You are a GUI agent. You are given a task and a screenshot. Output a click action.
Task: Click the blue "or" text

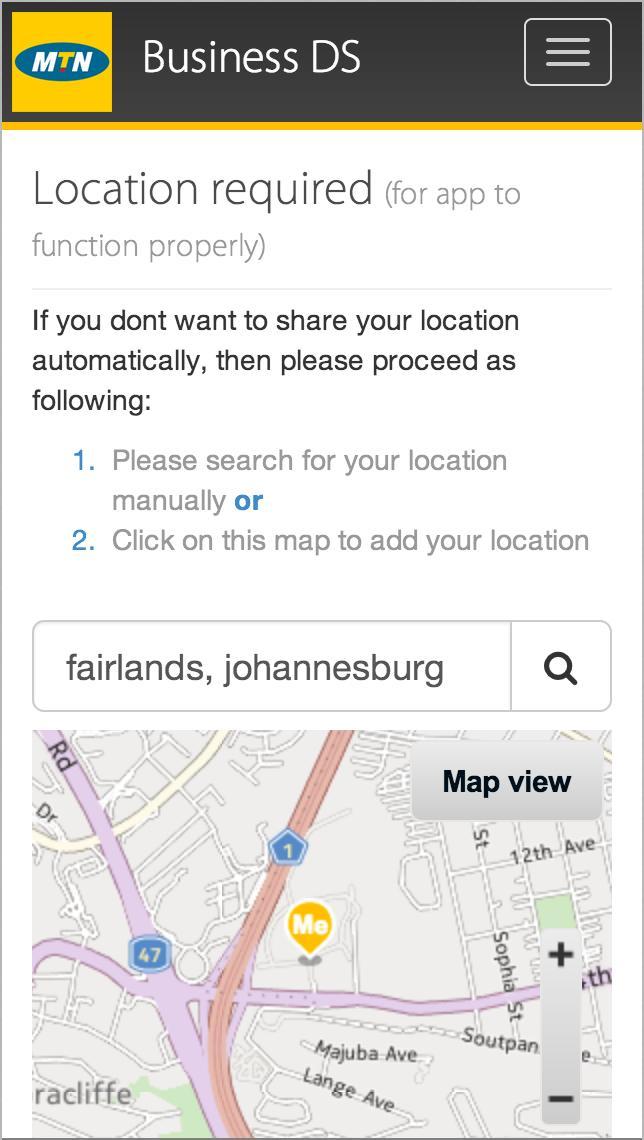click(248, 500)
